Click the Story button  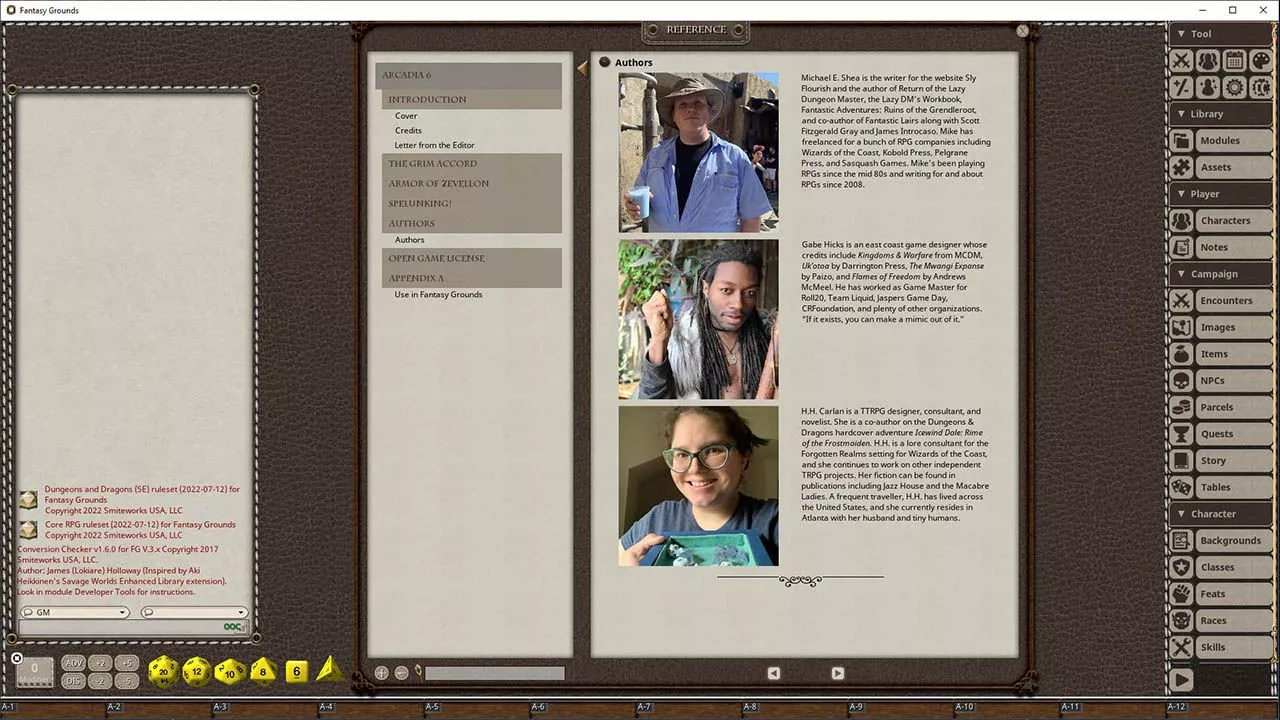tap(1233, 461)
